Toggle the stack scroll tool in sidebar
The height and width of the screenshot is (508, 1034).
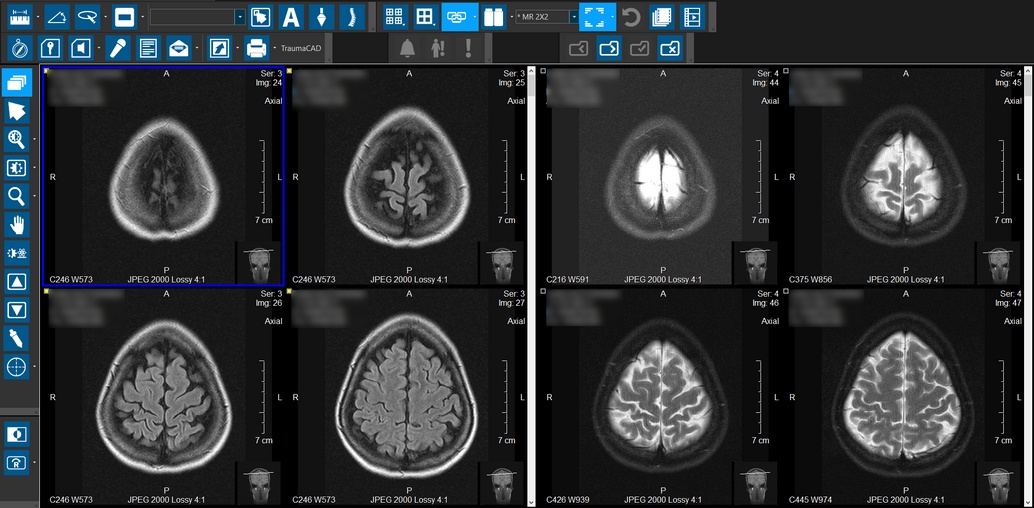tap(17, 83)
